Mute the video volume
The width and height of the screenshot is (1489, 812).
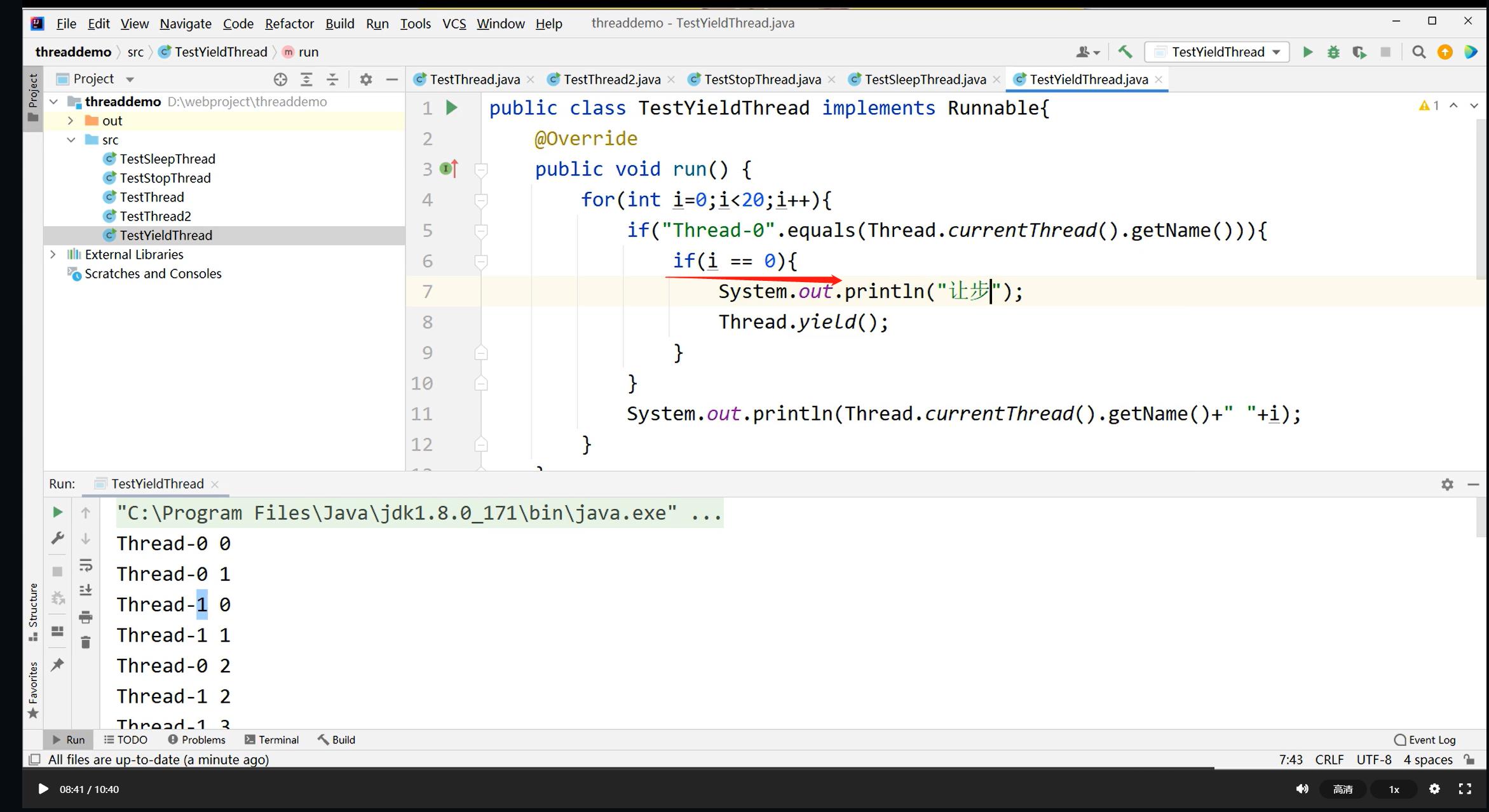click(1302, 789)
